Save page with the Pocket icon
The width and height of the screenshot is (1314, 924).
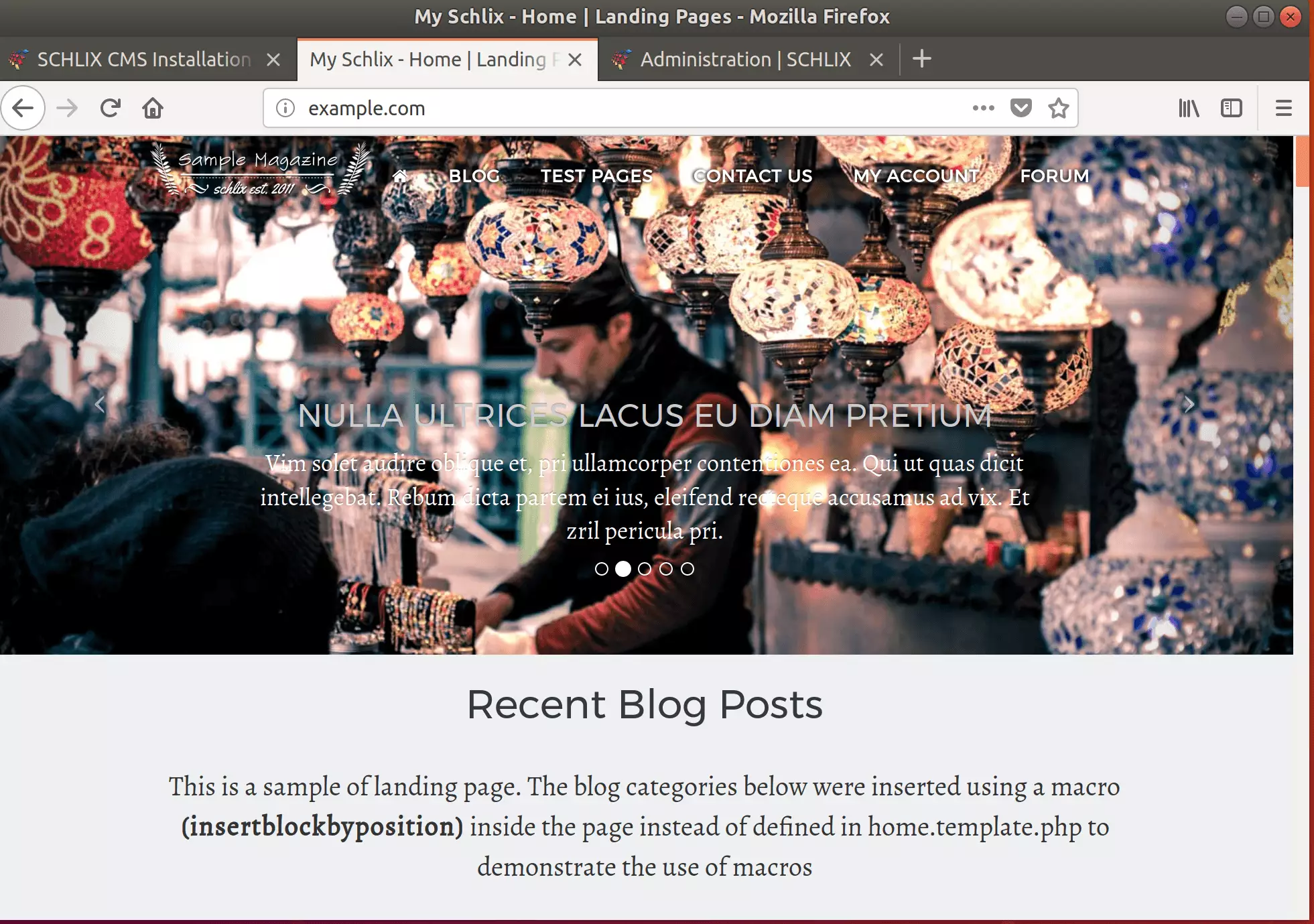(x=1021, y=108)
